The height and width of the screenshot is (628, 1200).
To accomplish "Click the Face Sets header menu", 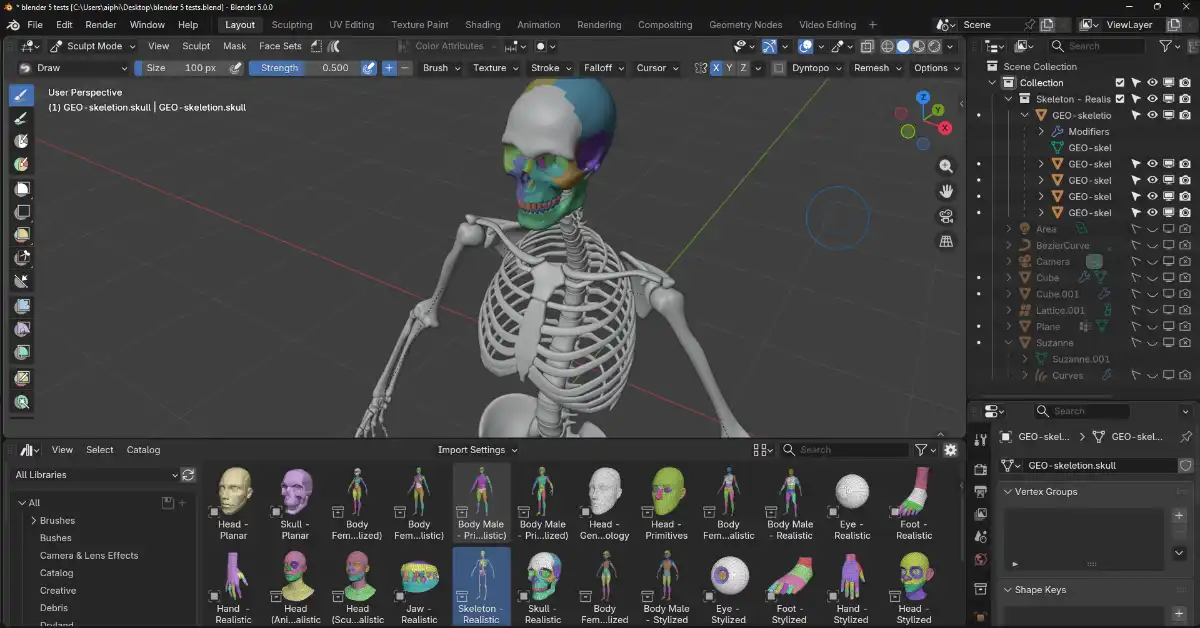I will pyautogui.click(x=280, y=46).
